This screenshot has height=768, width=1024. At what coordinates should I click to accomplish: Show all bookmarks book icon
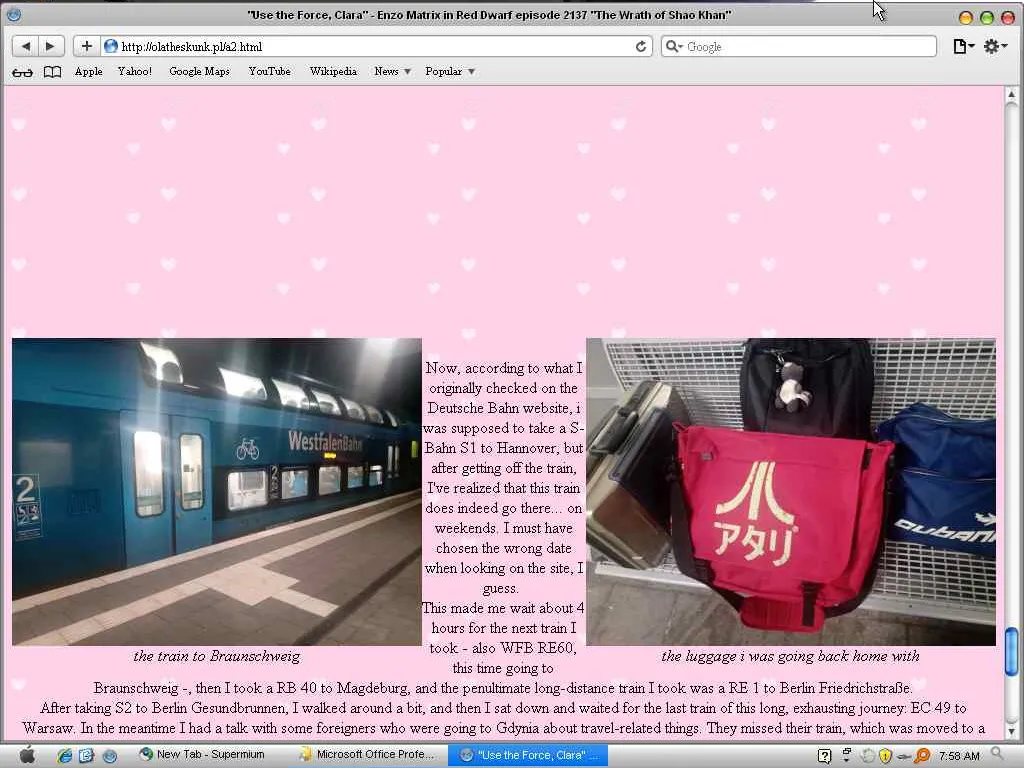pos(52,72)
